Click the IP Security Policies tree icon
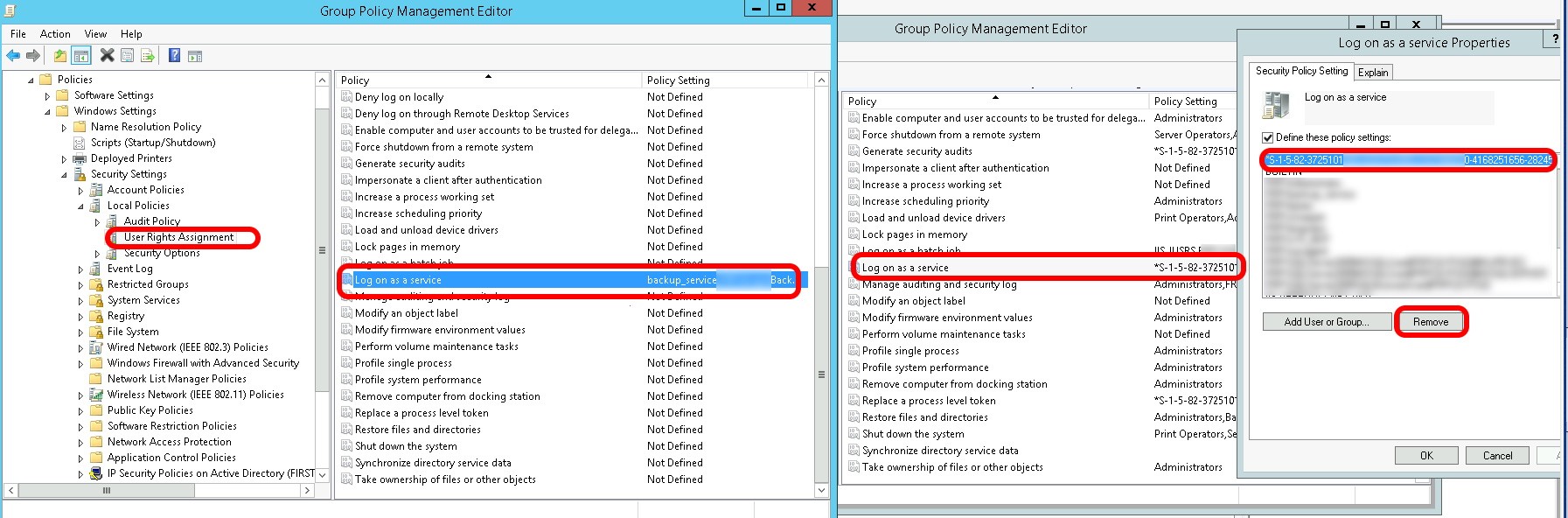The image size is (1568, 518). click(95, 473)
